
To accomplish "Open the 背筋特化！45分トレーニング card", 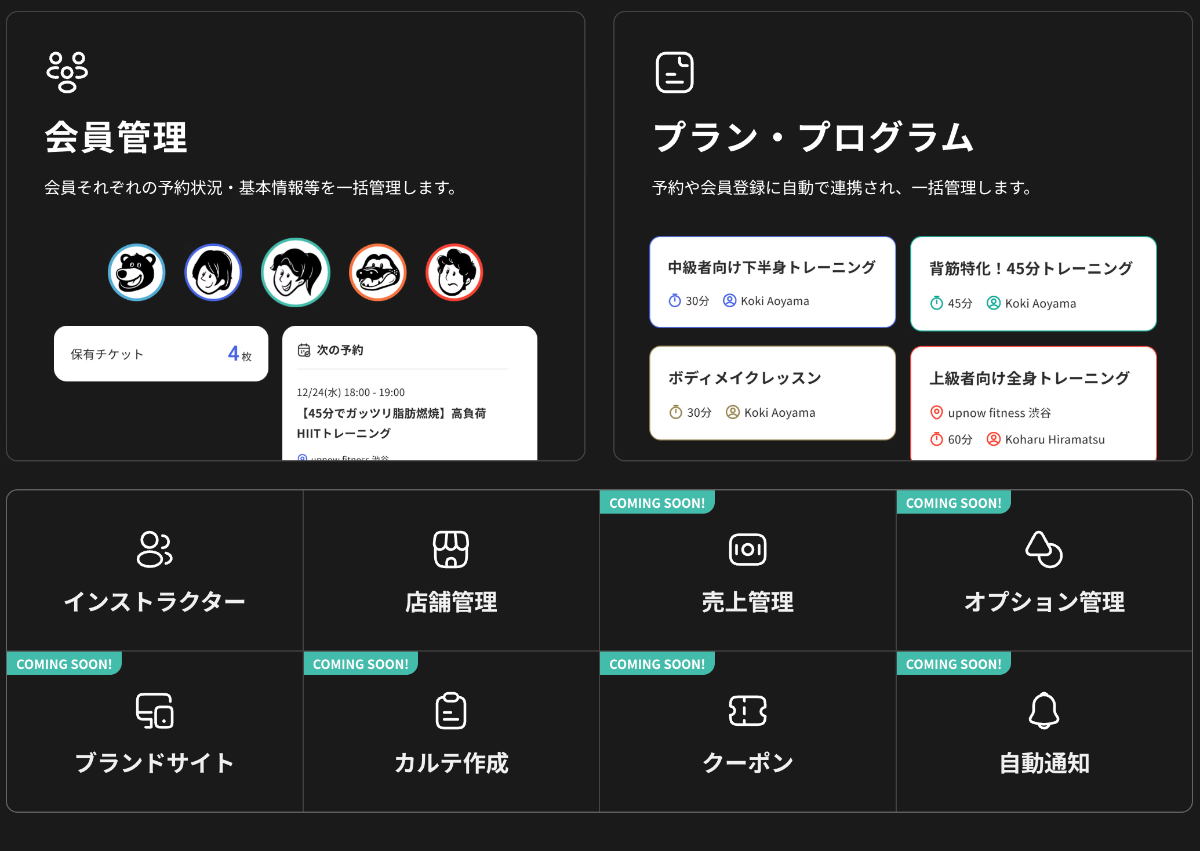I will (x=1033, y=283).
